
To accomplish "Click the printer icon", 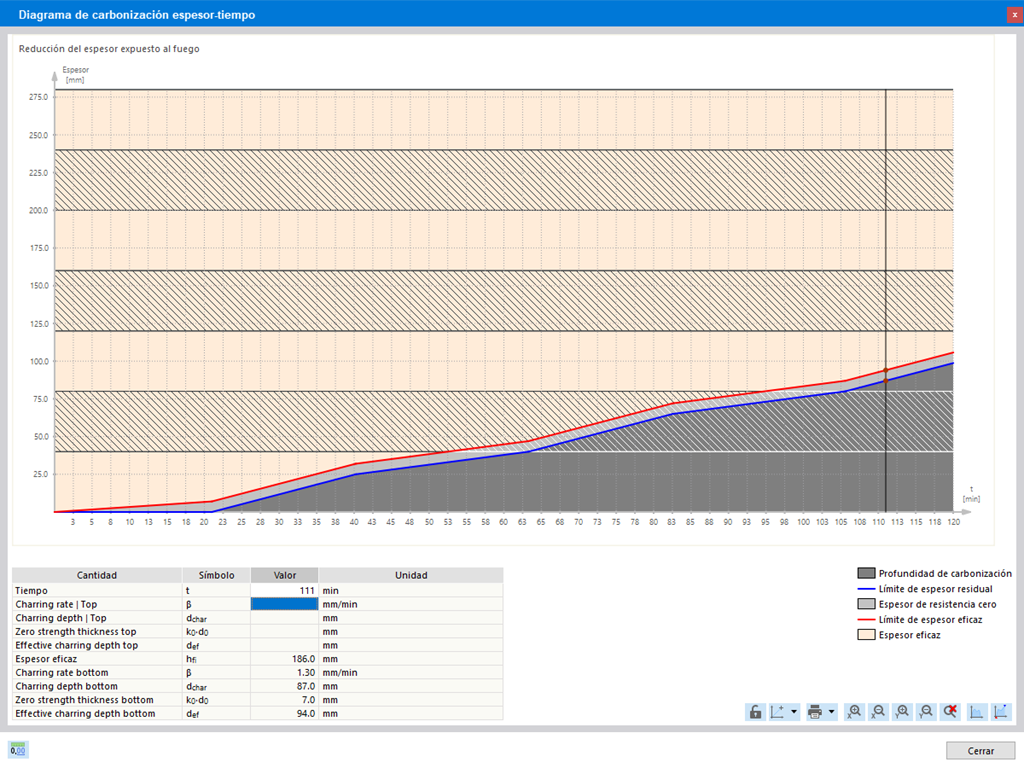I will pos(816,712).
